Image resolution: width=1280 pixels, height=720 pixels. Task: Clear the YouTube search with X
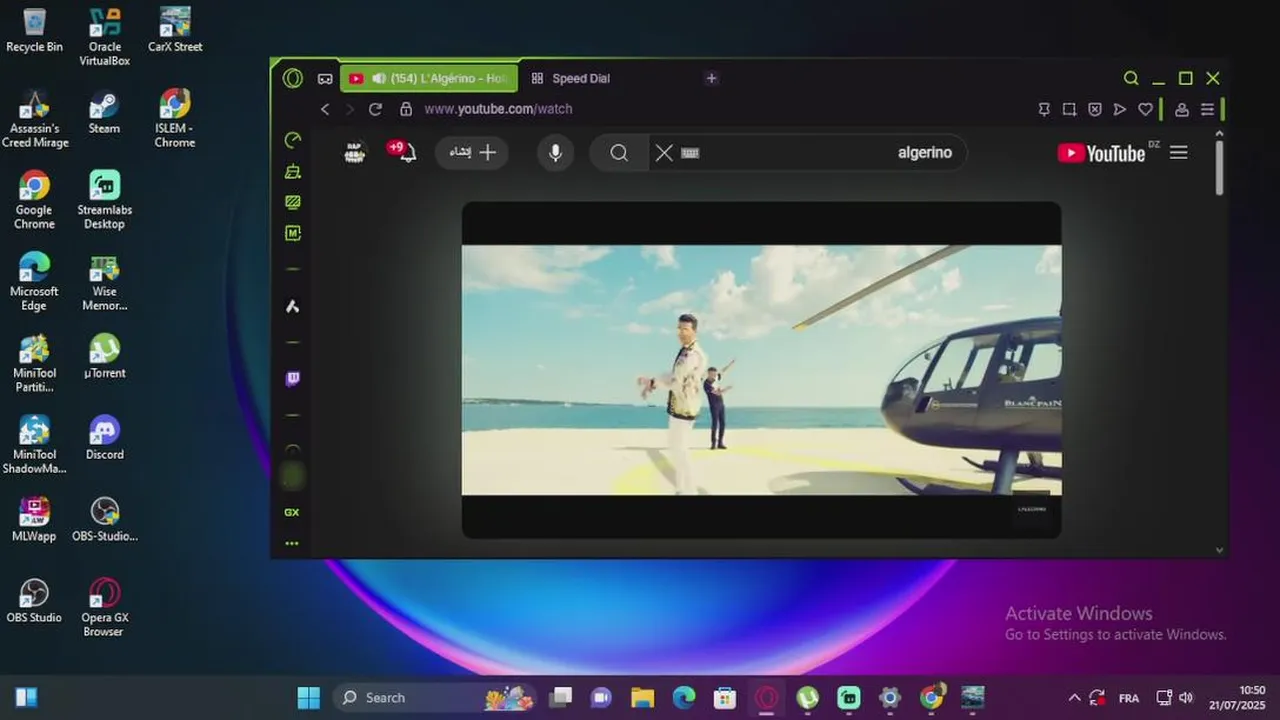pos(664,153)
